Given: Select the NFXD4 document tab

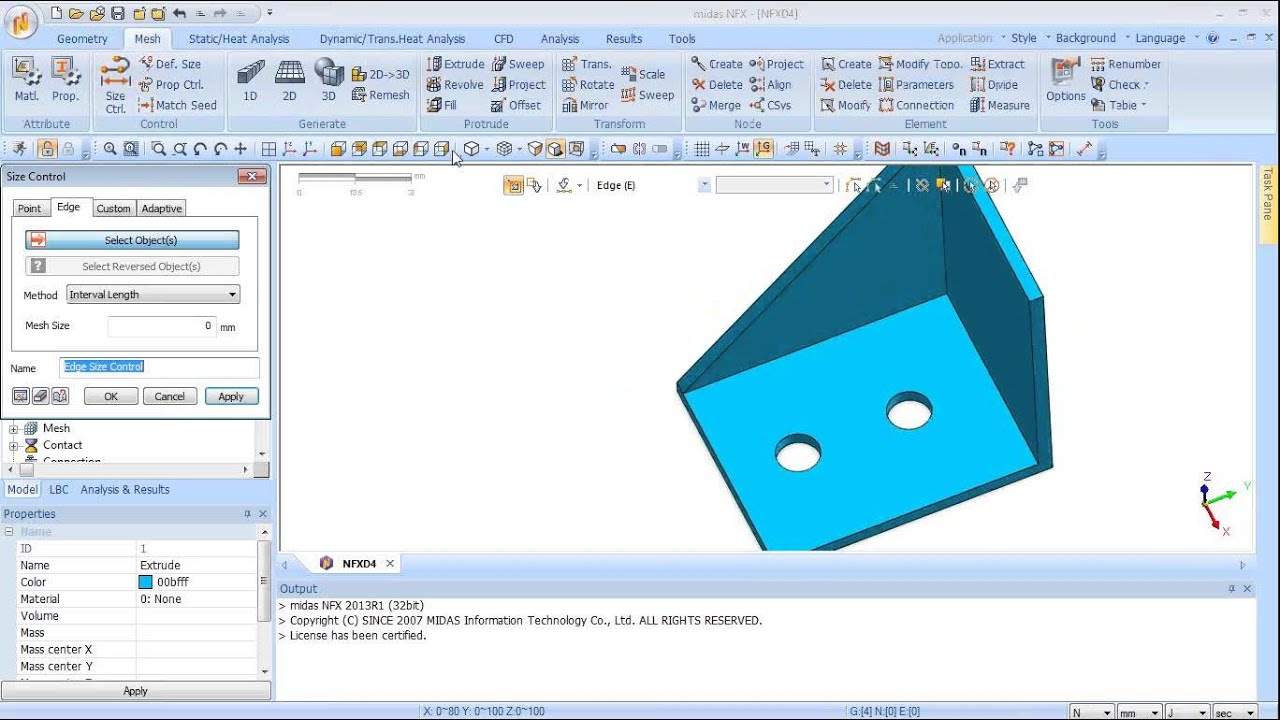Looking at the screenshot, I should 358,564.
